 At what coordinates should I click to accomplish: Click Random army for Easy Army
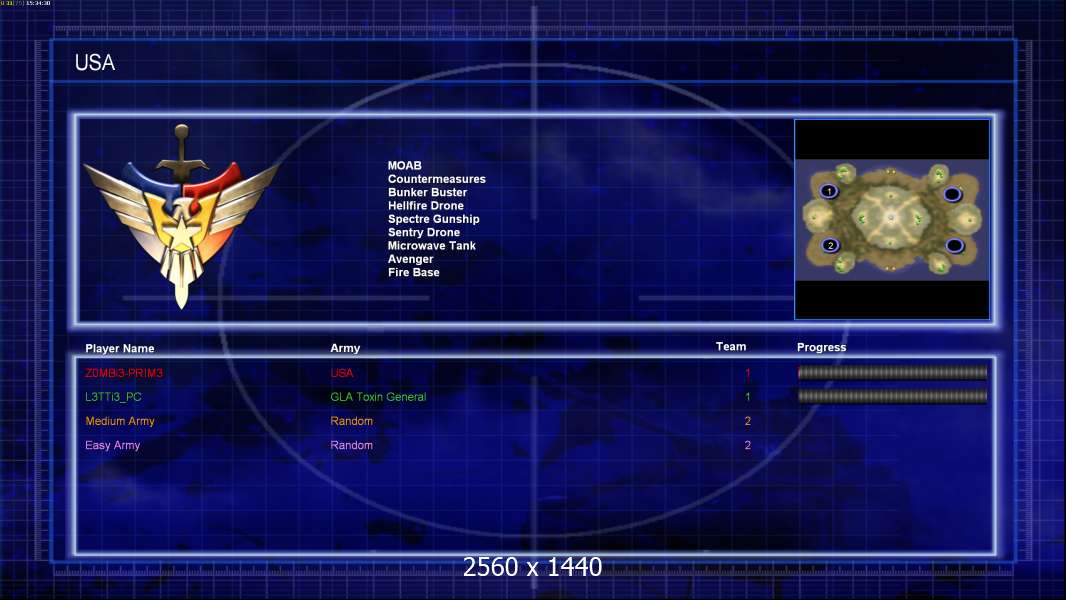click(351, 445)
